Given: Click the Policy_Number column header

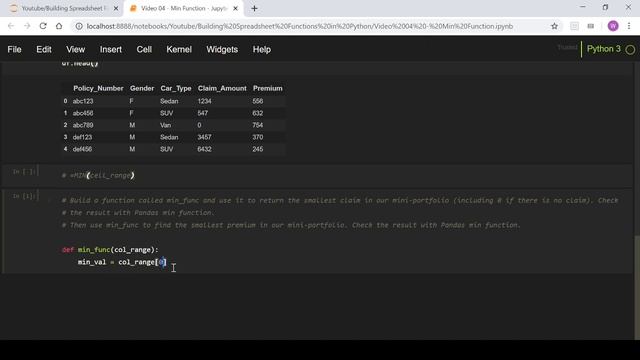Looking at the screenshot, I should [98, 88].
